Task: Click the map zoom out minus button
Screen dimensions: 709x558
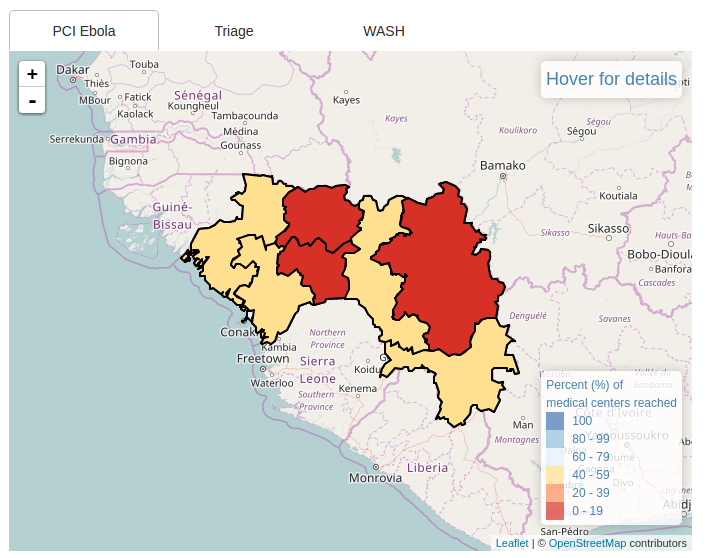Action: 32,100
